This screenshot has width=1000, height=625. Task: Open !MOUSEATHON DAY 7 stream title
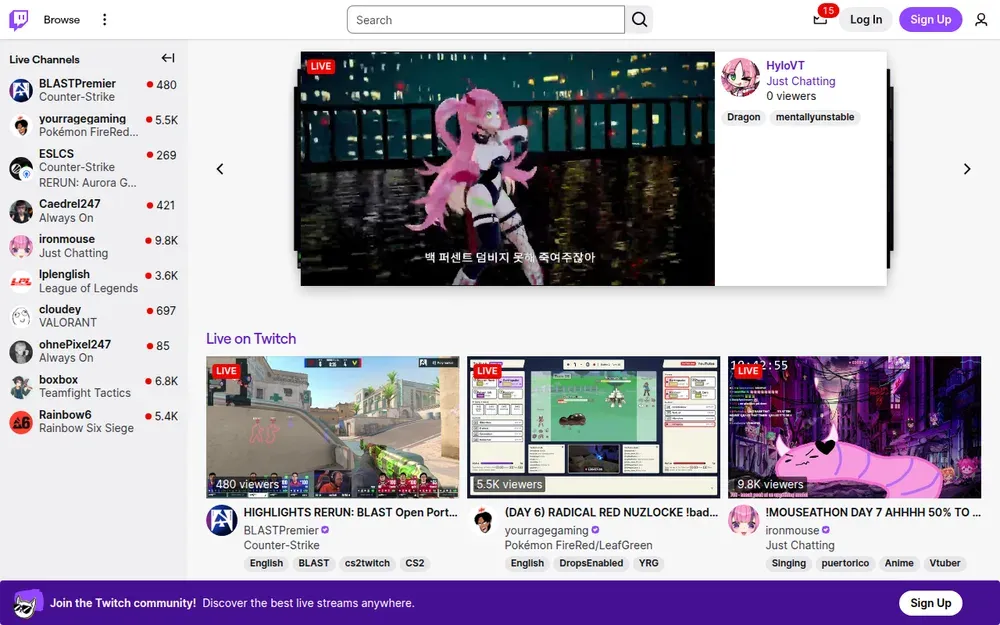pos(873,512)
